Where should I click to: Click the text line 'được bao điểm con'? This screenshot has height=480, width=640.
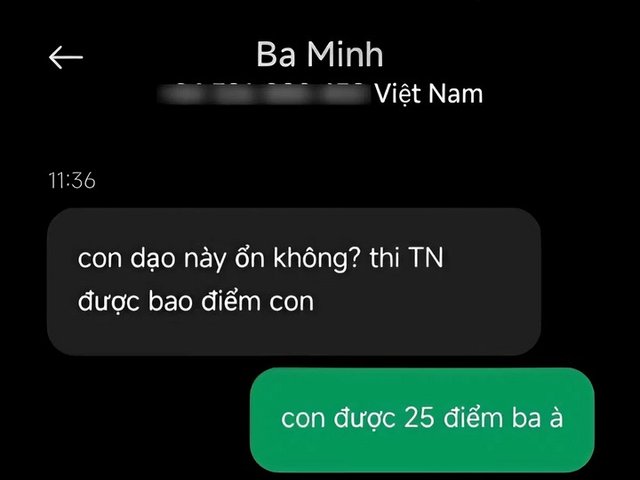click(196, 302)
